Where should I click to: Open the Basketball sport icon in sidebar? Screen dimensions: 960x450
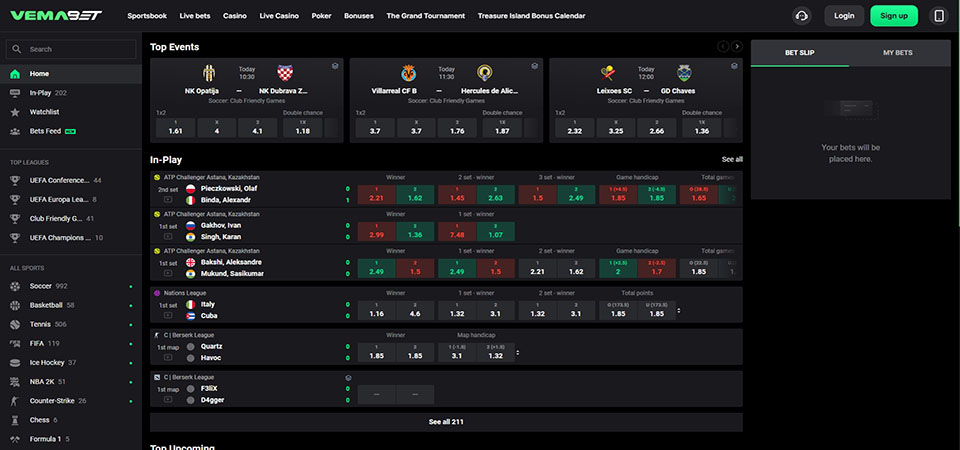16,305
